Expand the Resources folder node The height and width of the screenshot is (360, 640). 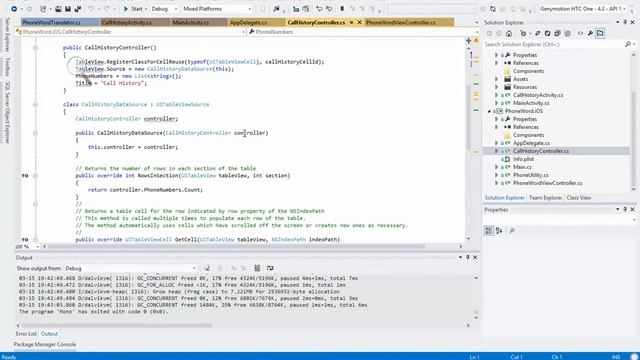tap(496, 87)
